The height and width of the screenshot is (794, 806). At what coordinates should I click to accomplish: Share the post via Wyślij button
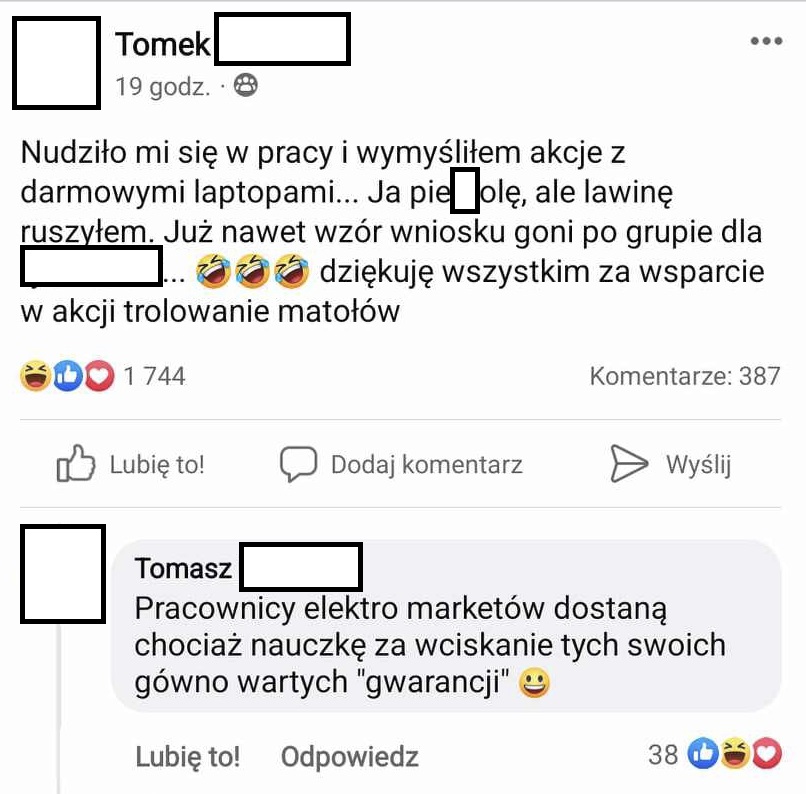click(x=670, y=464)
